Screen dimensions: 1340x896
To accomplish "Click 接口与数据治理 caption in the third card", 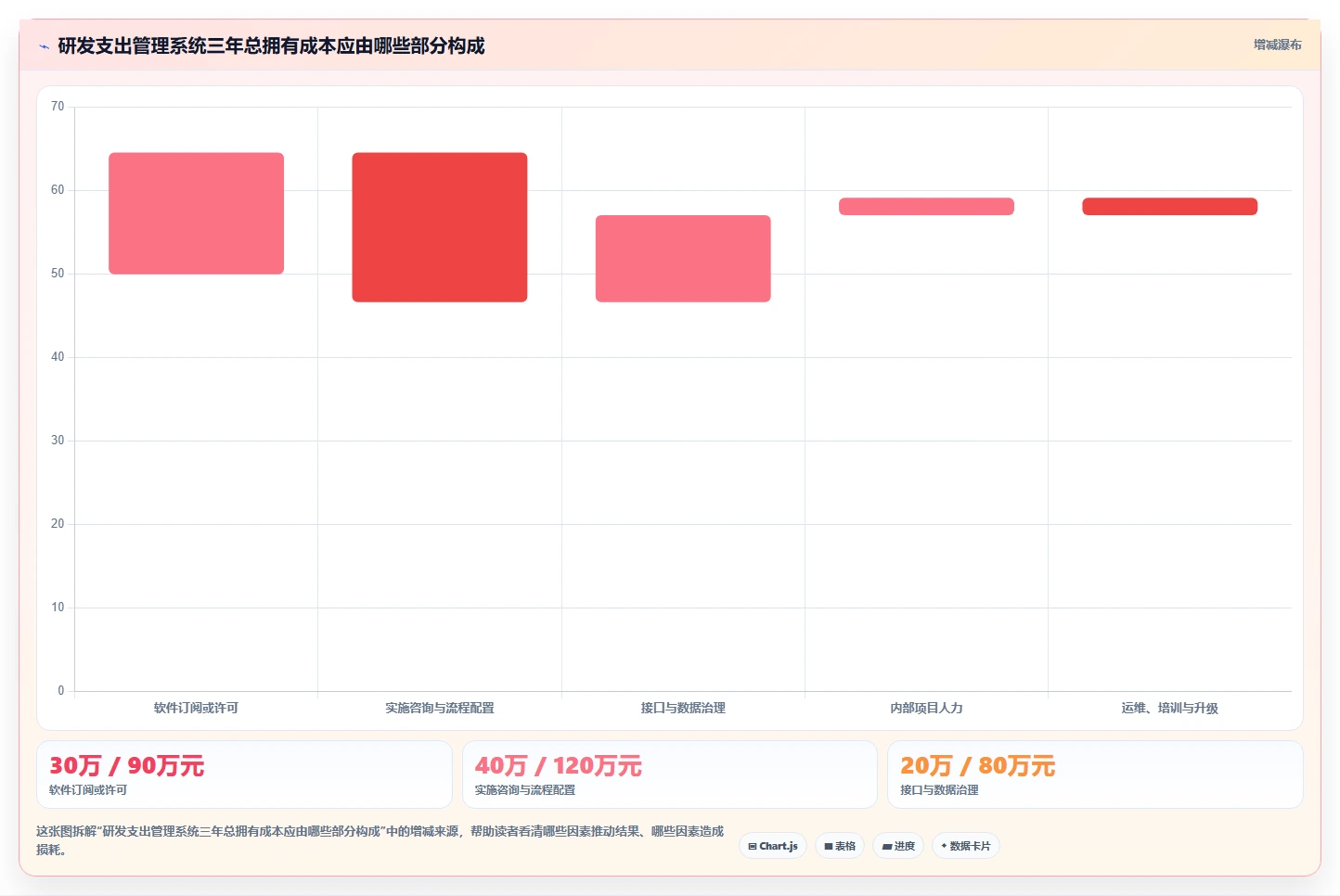I will point(939,790).
